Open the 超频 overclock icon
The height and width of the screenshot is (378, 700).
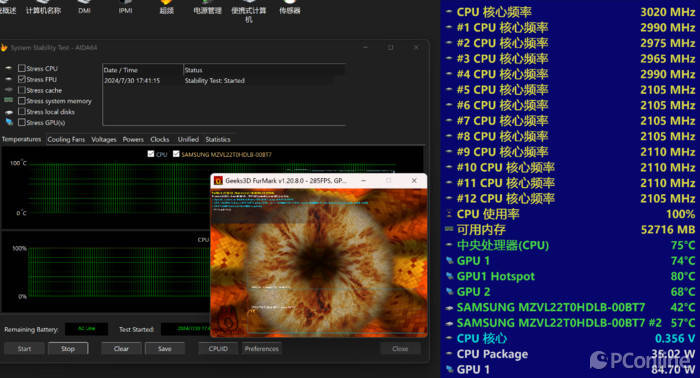pyautogui.click(x=167, y=6)
